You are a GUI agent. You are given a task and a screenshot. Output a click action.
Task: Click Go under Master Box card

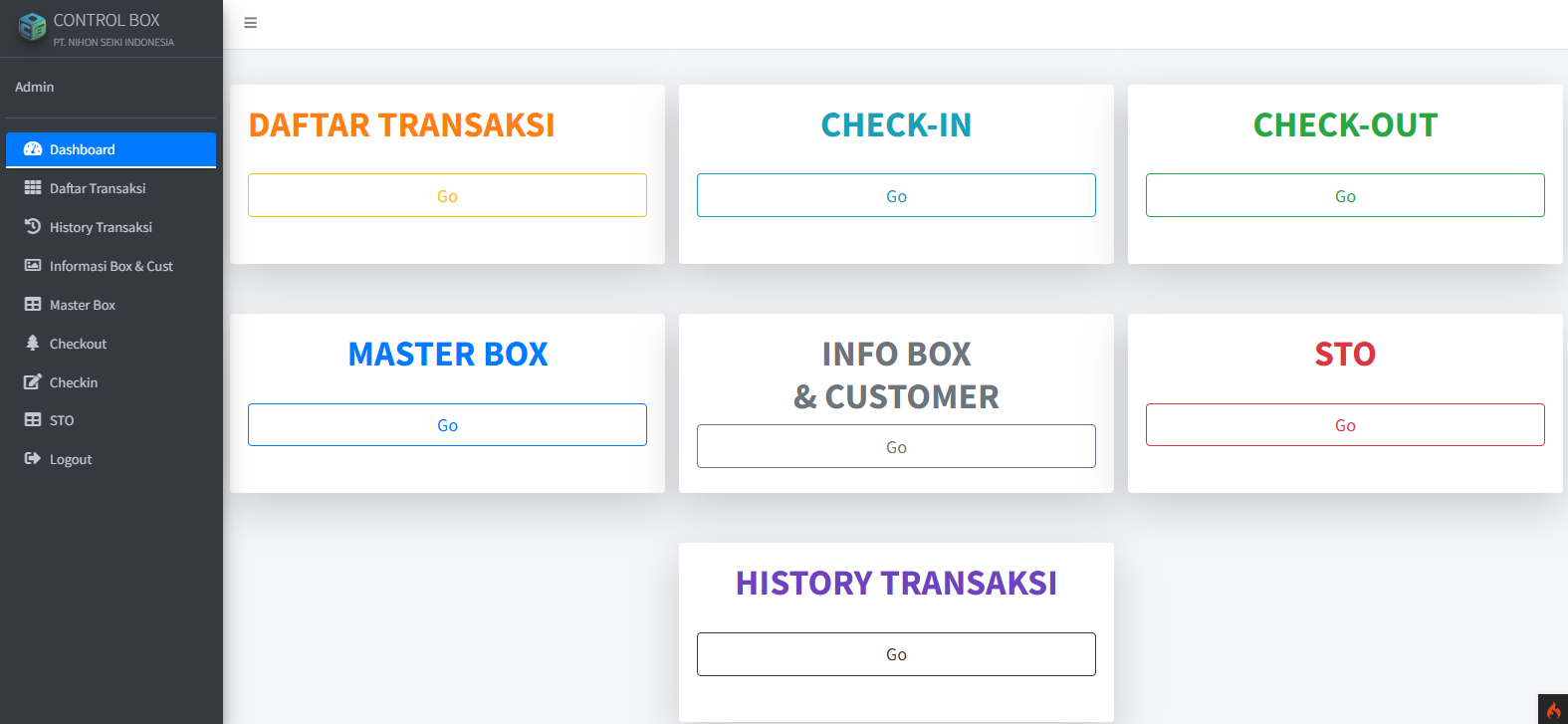pyautogui.click(x=447, y=425)
